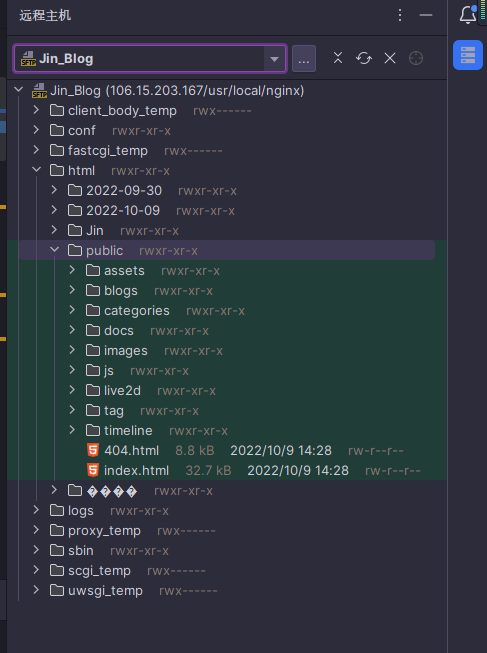
Task: Click the refresh icon in remote host toolbar
Action: [x=364, y=58]
